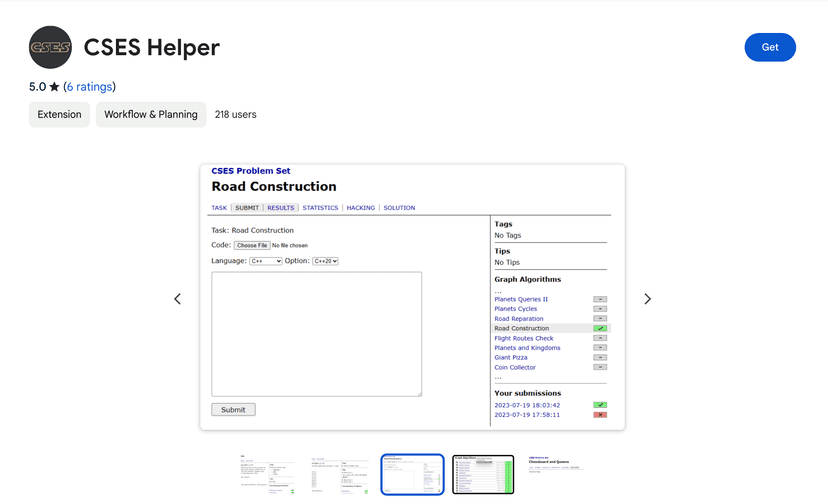Click the Road Construction page title
Screen dimensions: 828x504
(x=274, y=186)
